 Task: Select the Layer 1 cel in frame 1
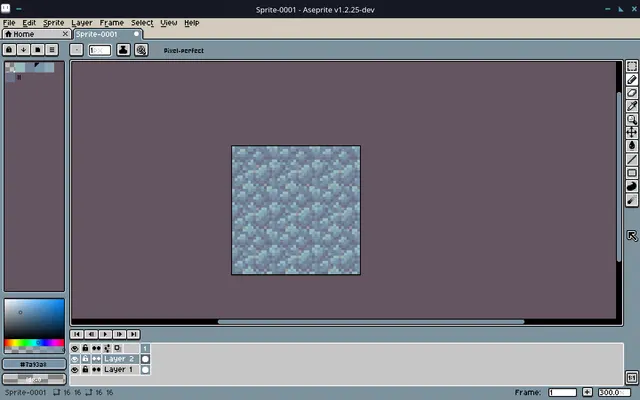[145, 370]
